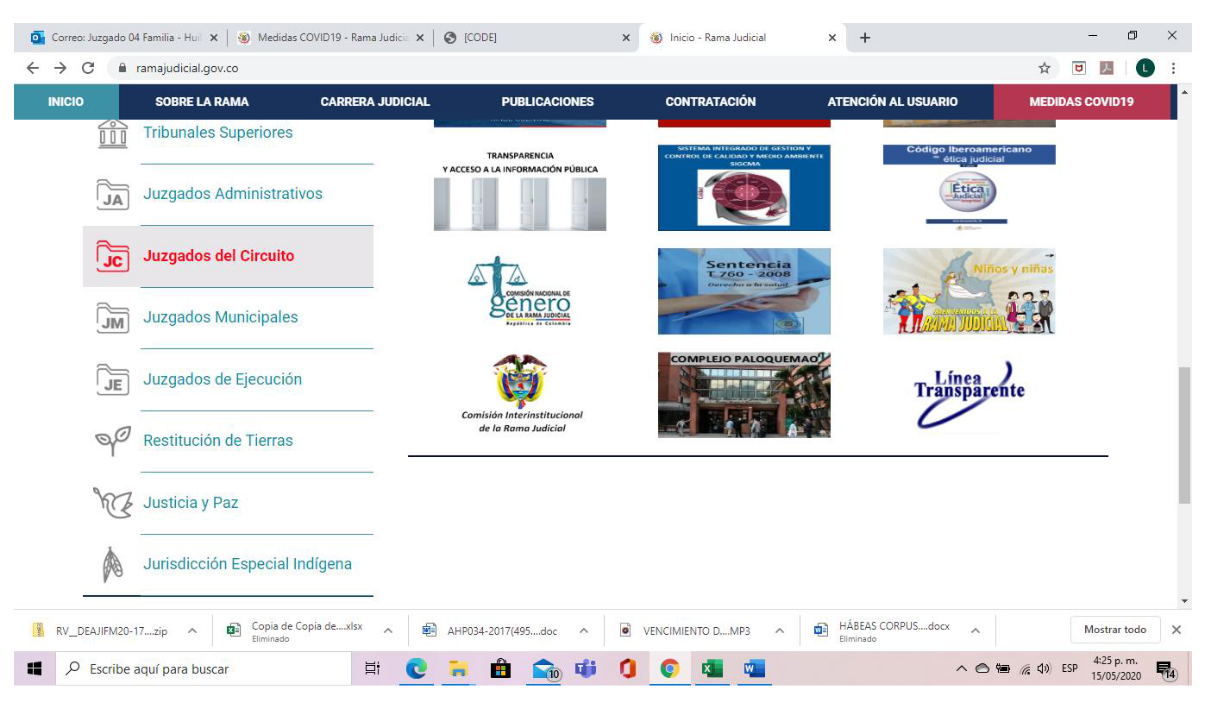The width and height of the screenshot is (1215, 711).
Task: Click the JM folder icon
Action: 113,318
